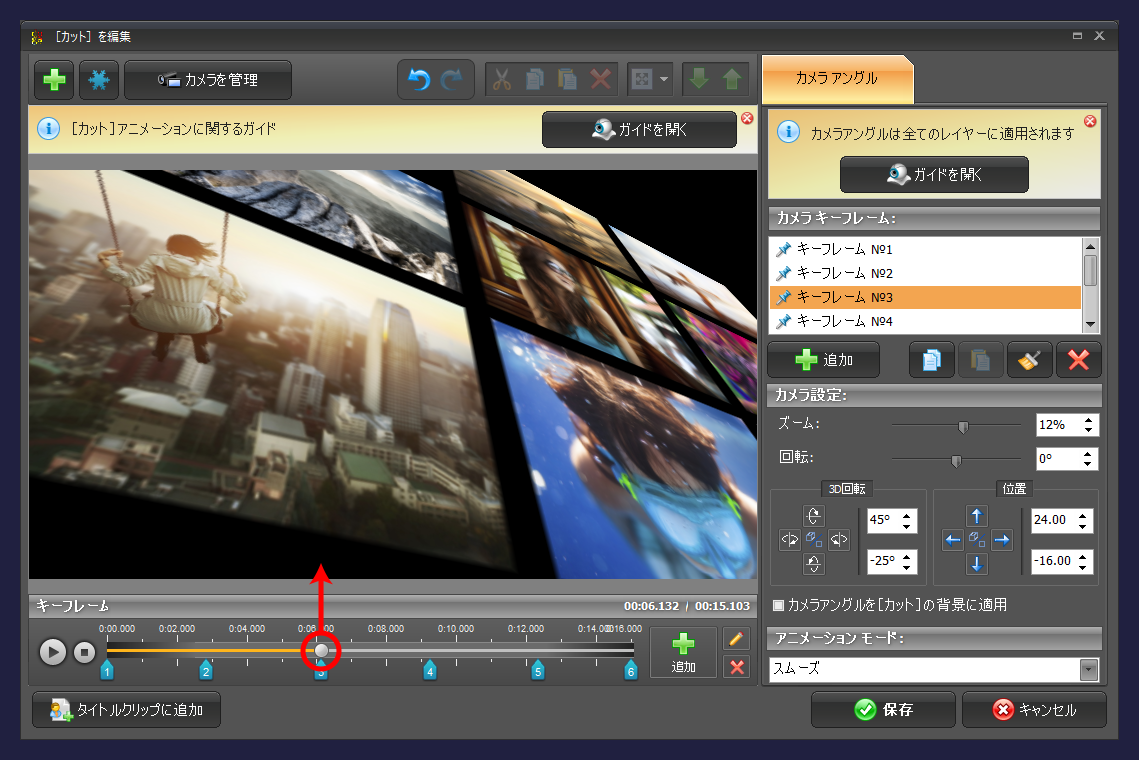Screen dimensions: 1139x760
Task: Increase the ズーム value with up stepper
Action: tap(1089, 420)
